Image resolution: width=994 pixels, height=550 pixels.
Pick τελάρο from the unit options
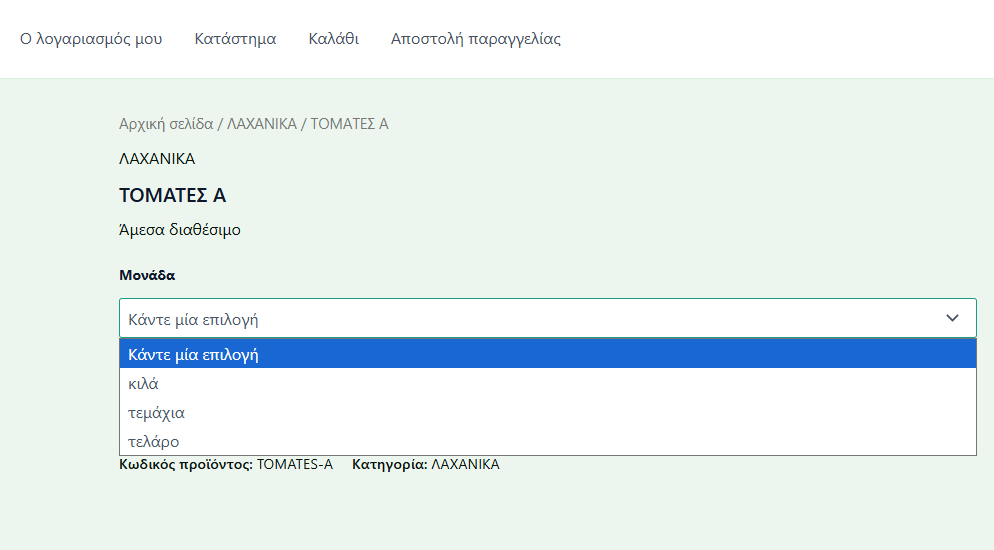(154, 441)
